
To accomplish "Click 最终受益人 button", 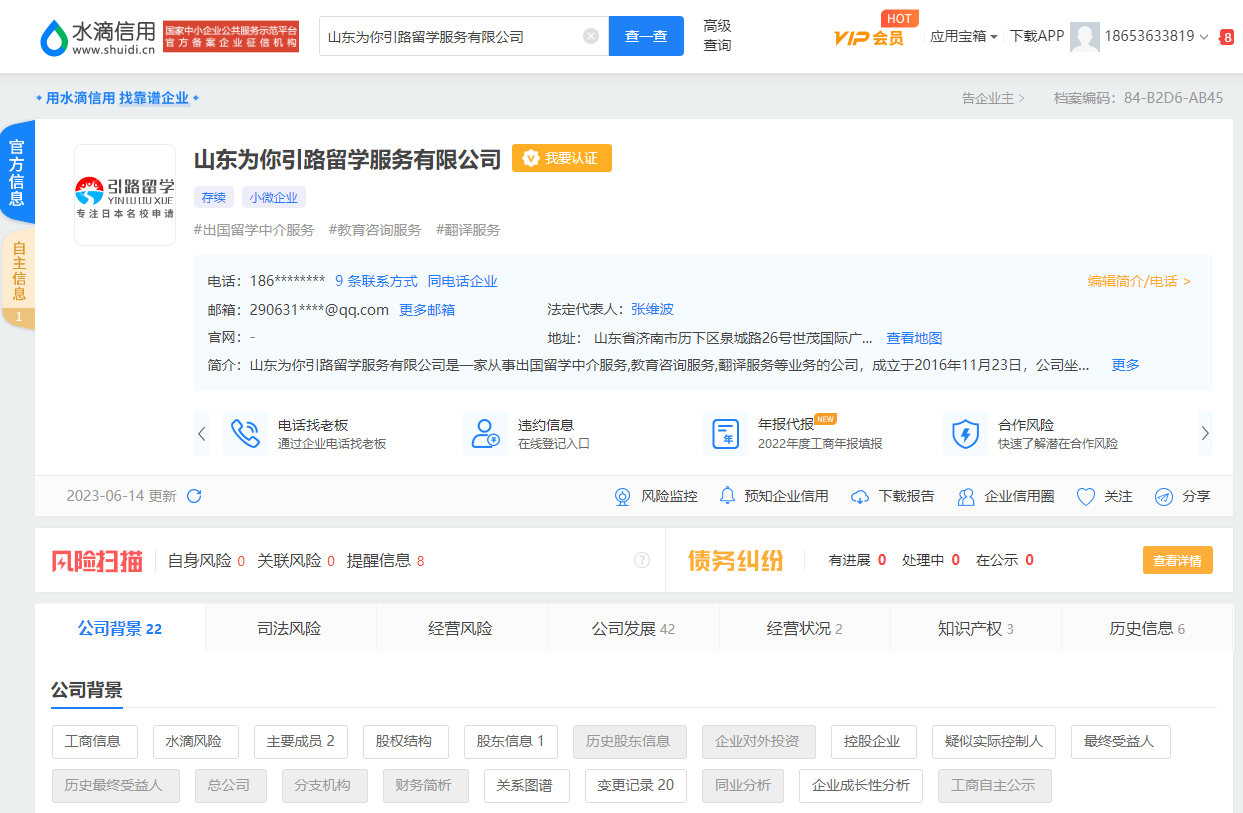I will click(x=1120, y=742).
